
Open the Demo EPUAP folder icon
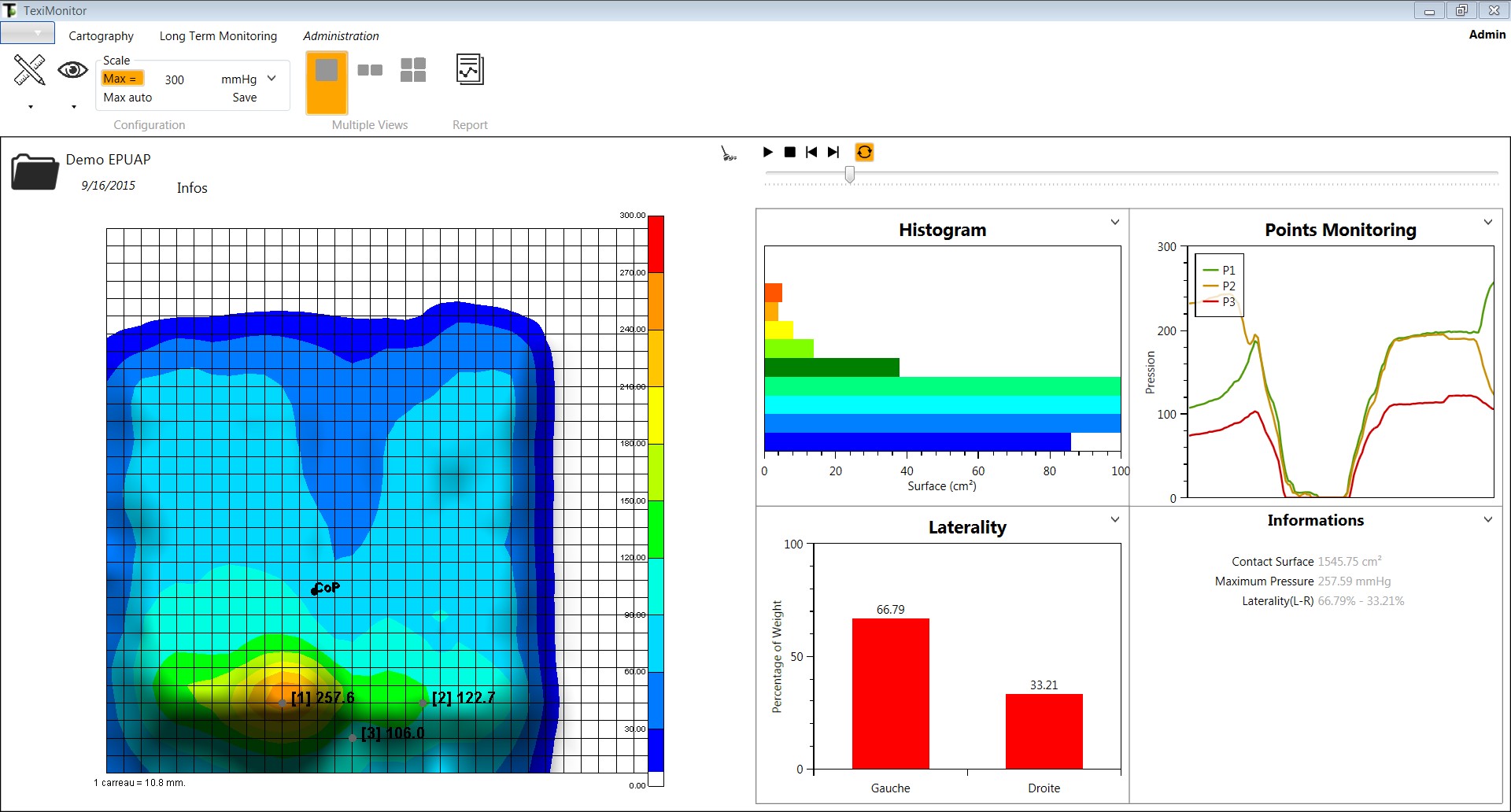[35, 172]
